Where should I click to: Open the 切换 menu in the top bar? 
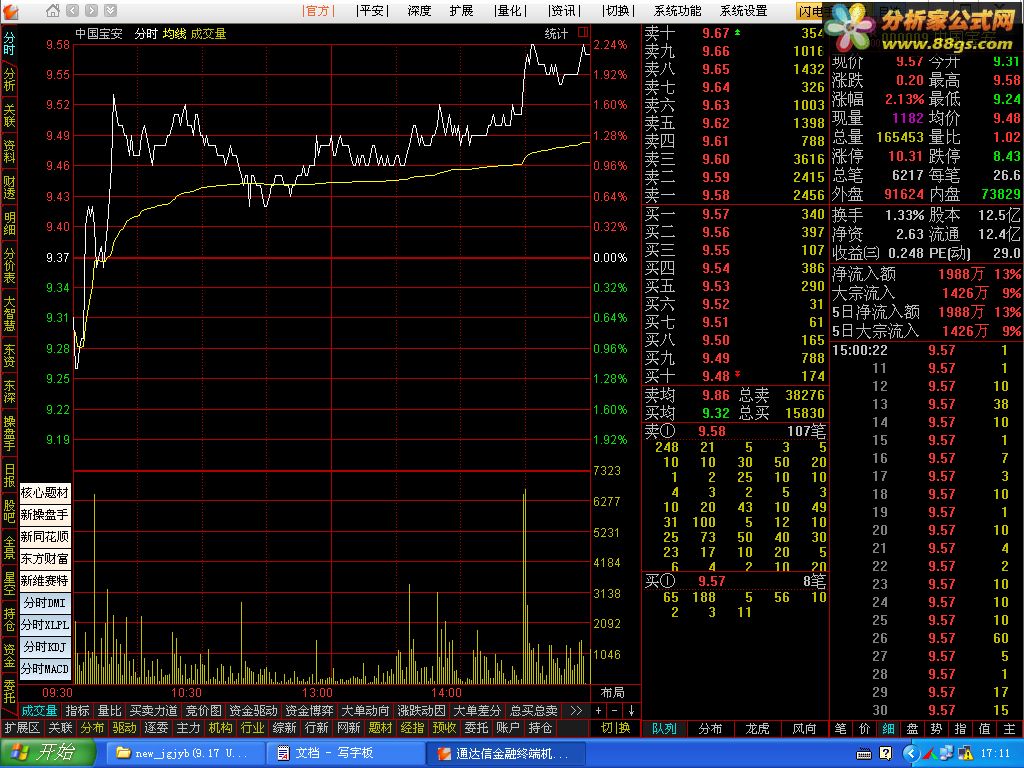point(617,10)
